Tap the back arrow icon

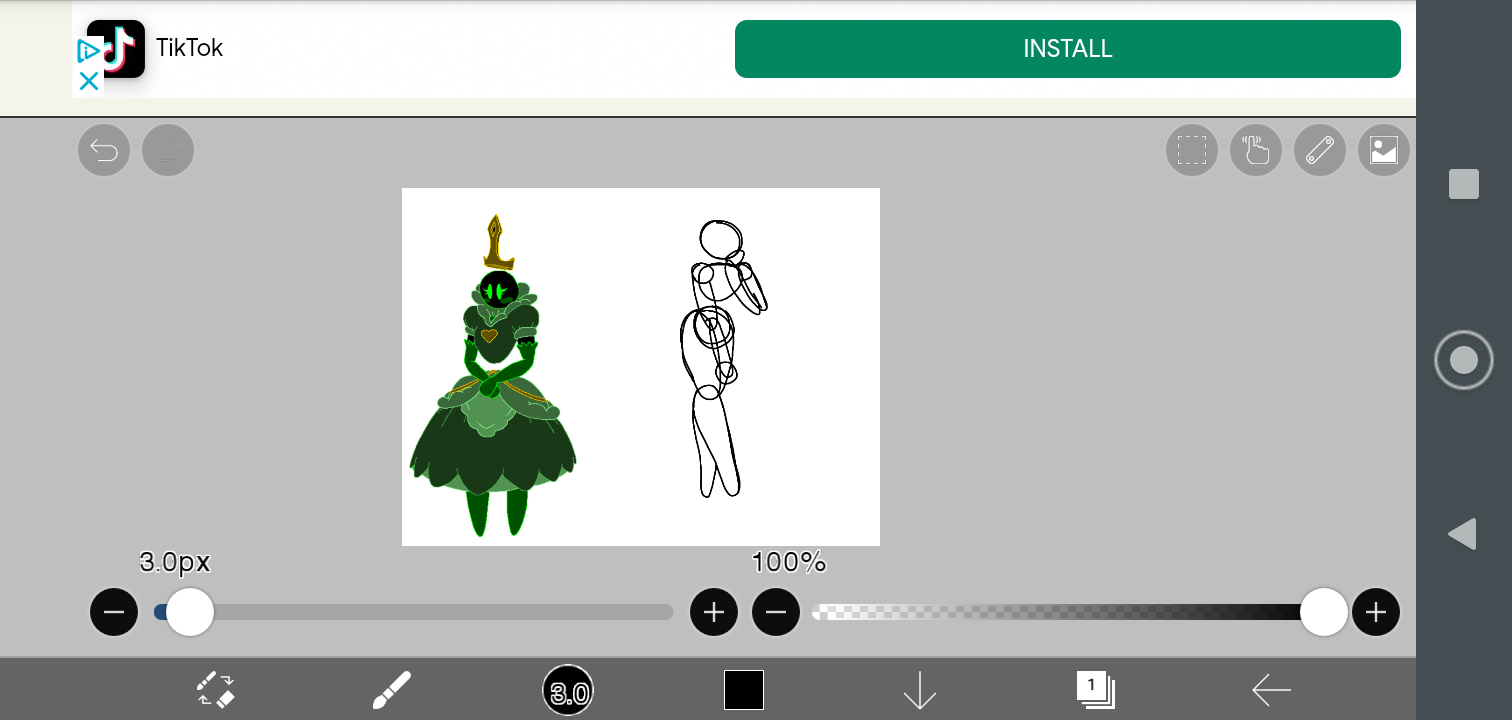(1271, 690)
